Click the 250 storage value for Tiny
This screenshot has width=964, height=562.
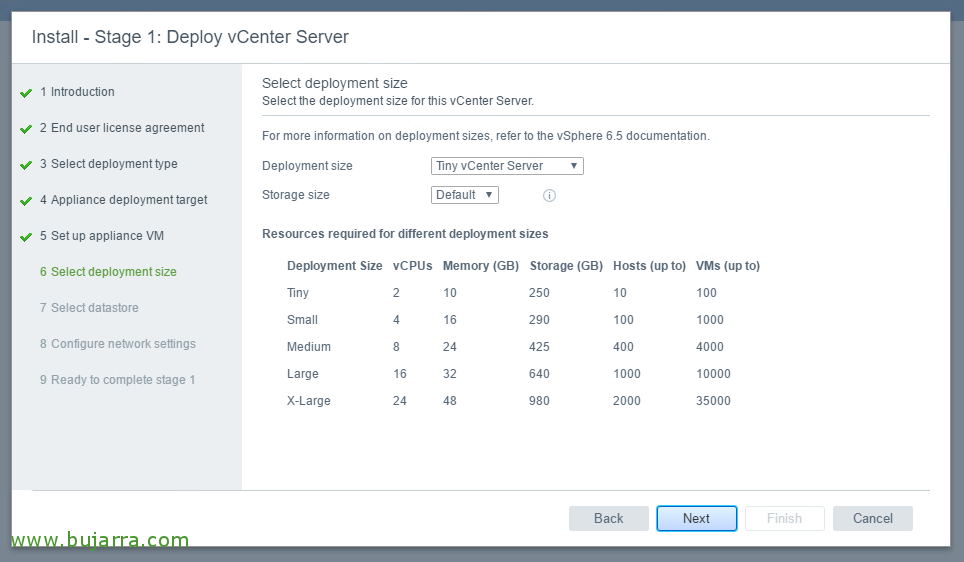tap(539, 293)
